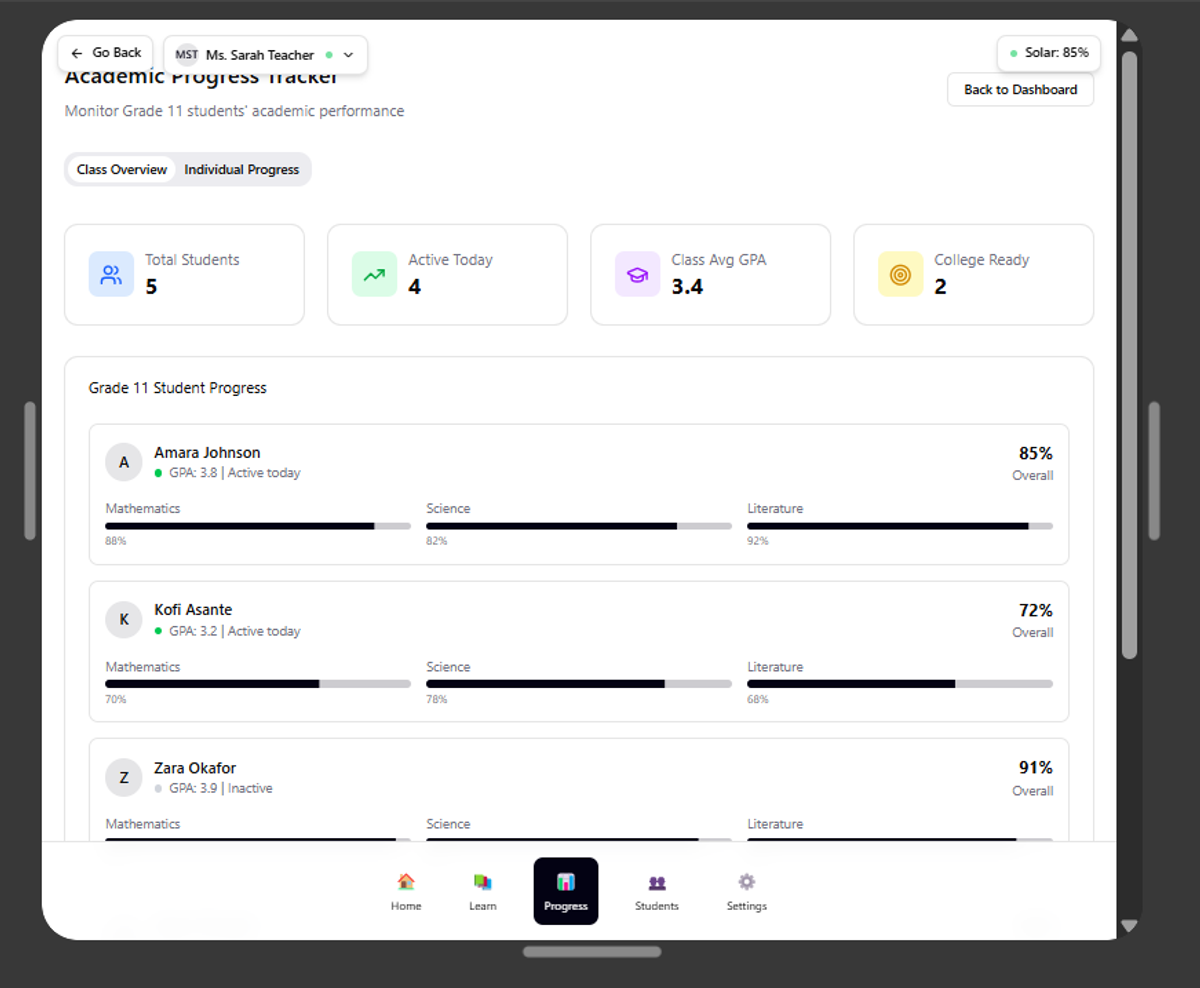Click the Total Students people icon
Screen dimensions: 1200x988
[x=111, y=275]
